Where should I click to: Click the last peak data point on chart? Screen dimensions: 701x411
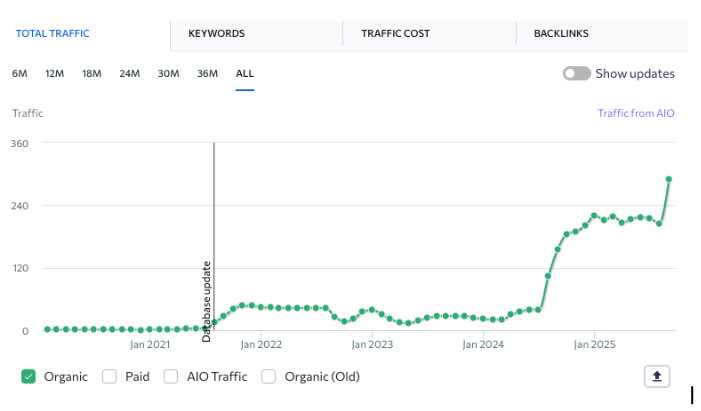668,179
